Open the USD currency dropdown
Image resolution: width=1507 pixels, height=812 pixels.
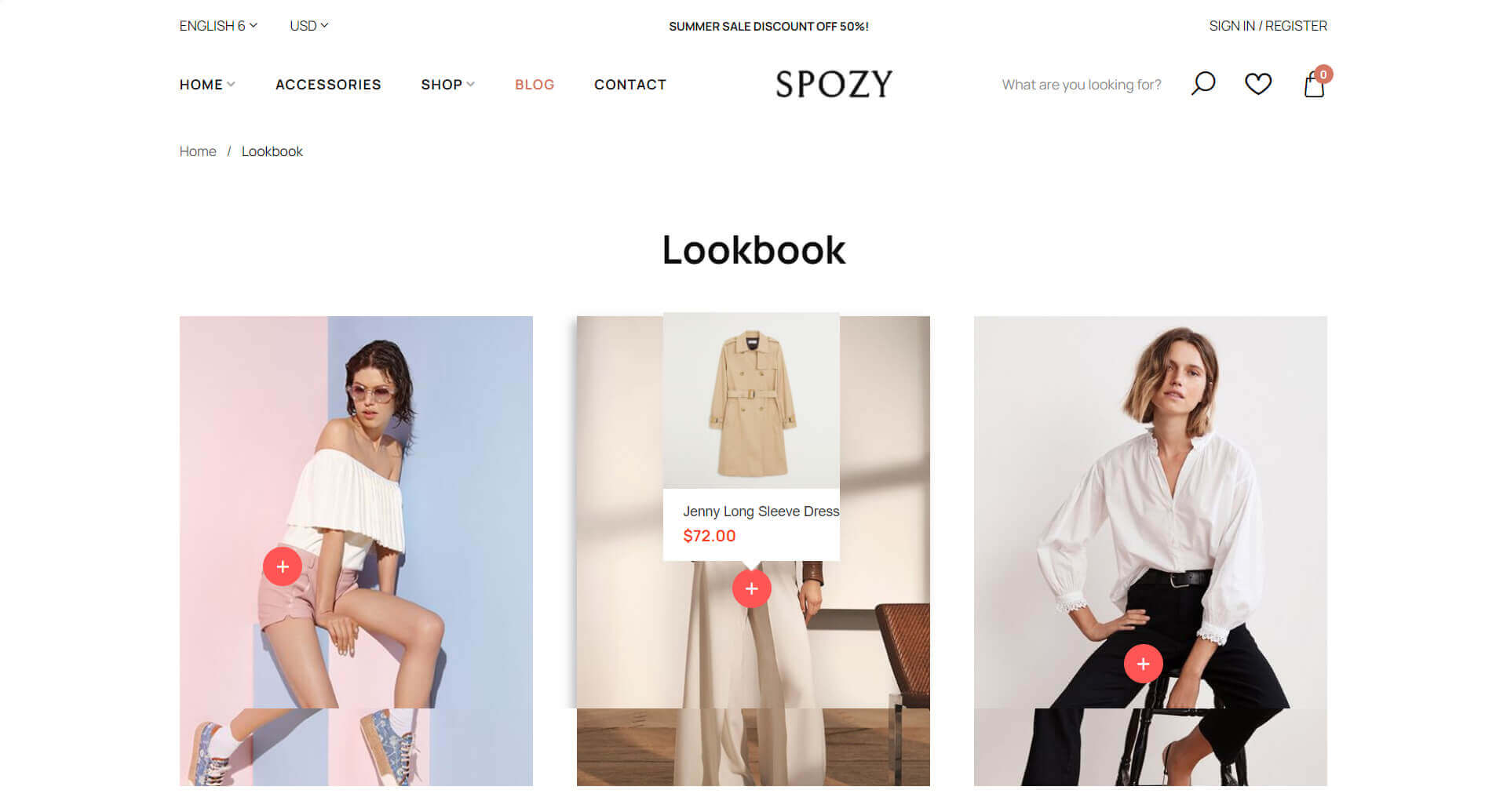309,26
